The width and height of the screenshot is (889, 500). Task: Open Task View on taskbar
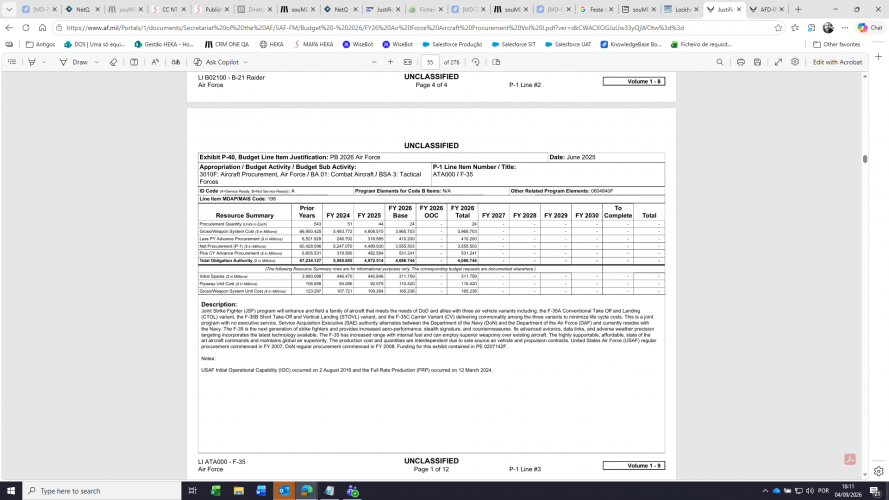coord(192,491)
